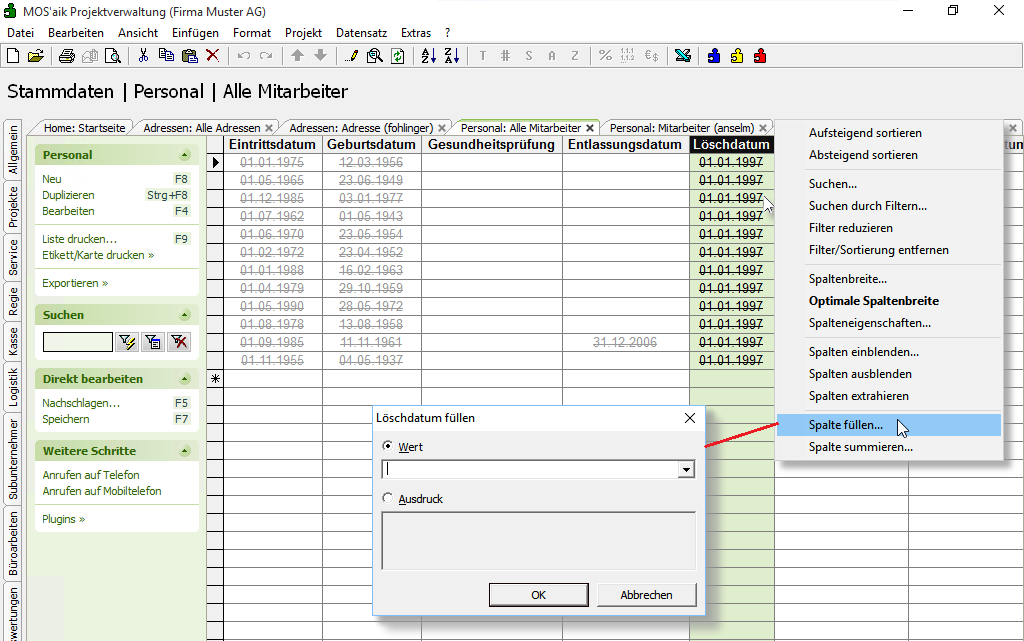Click the sort Z-A descending icon
The image size is (1024, 641).
coord(452,56)
